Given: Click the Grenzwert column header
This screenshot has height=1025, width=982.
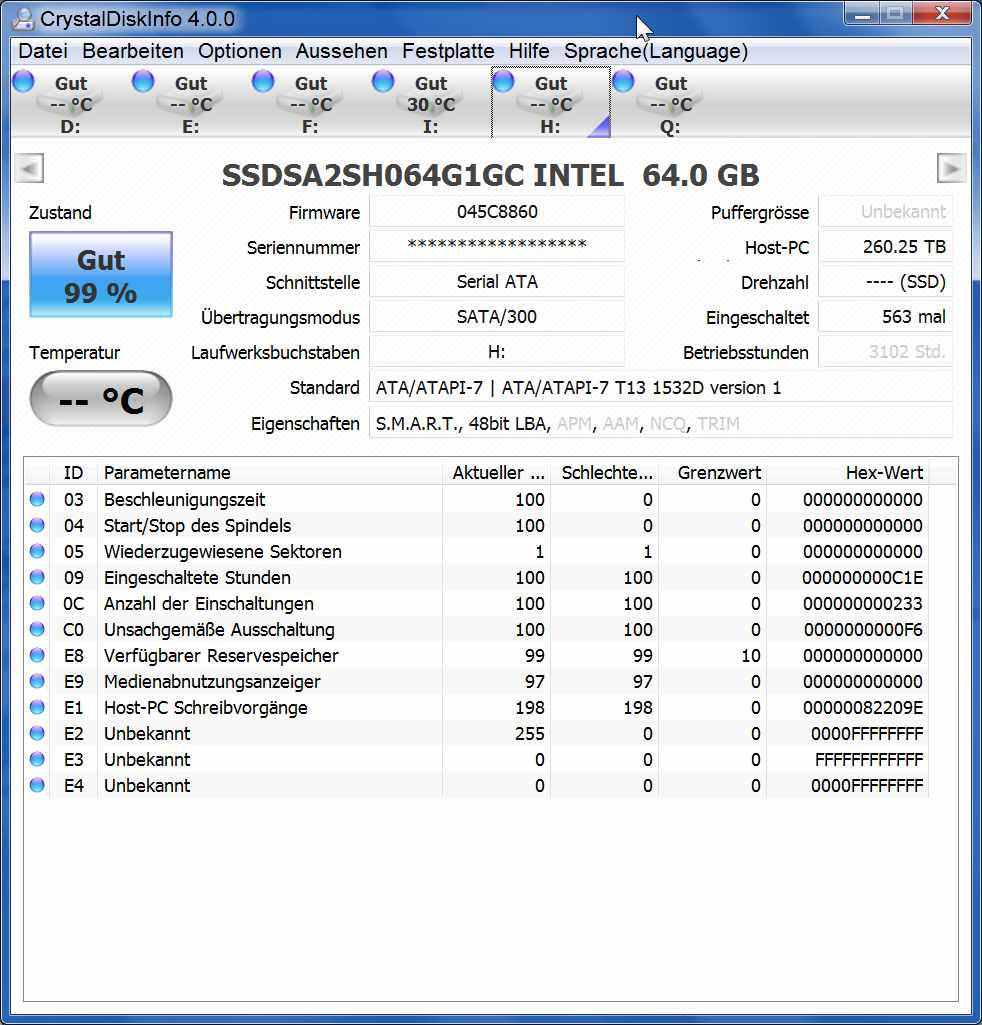Looking at the screenshot, I should coord(713,473).
